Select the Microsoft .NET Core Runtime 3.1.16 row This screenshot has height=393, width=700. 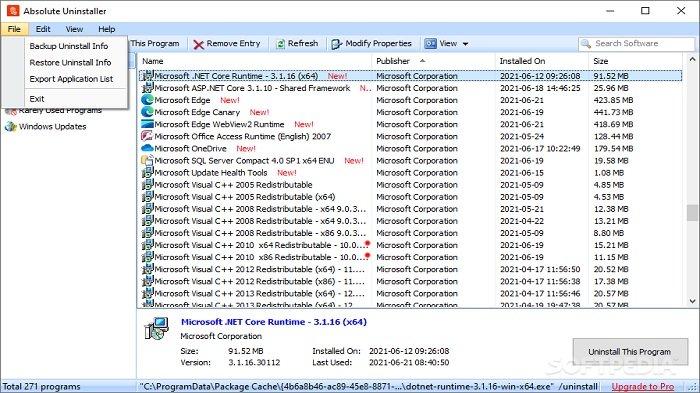[x=410, y=76]
